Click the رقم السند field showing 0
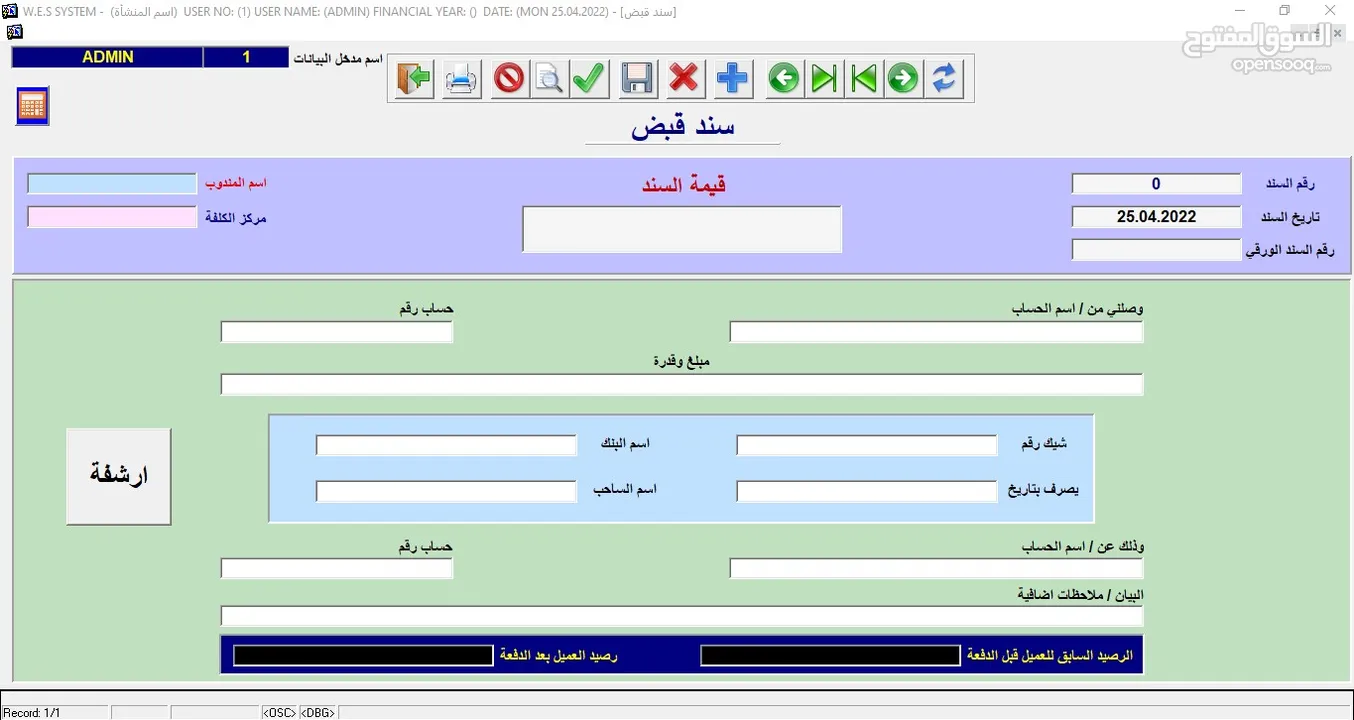 (x=1156, y=184)
